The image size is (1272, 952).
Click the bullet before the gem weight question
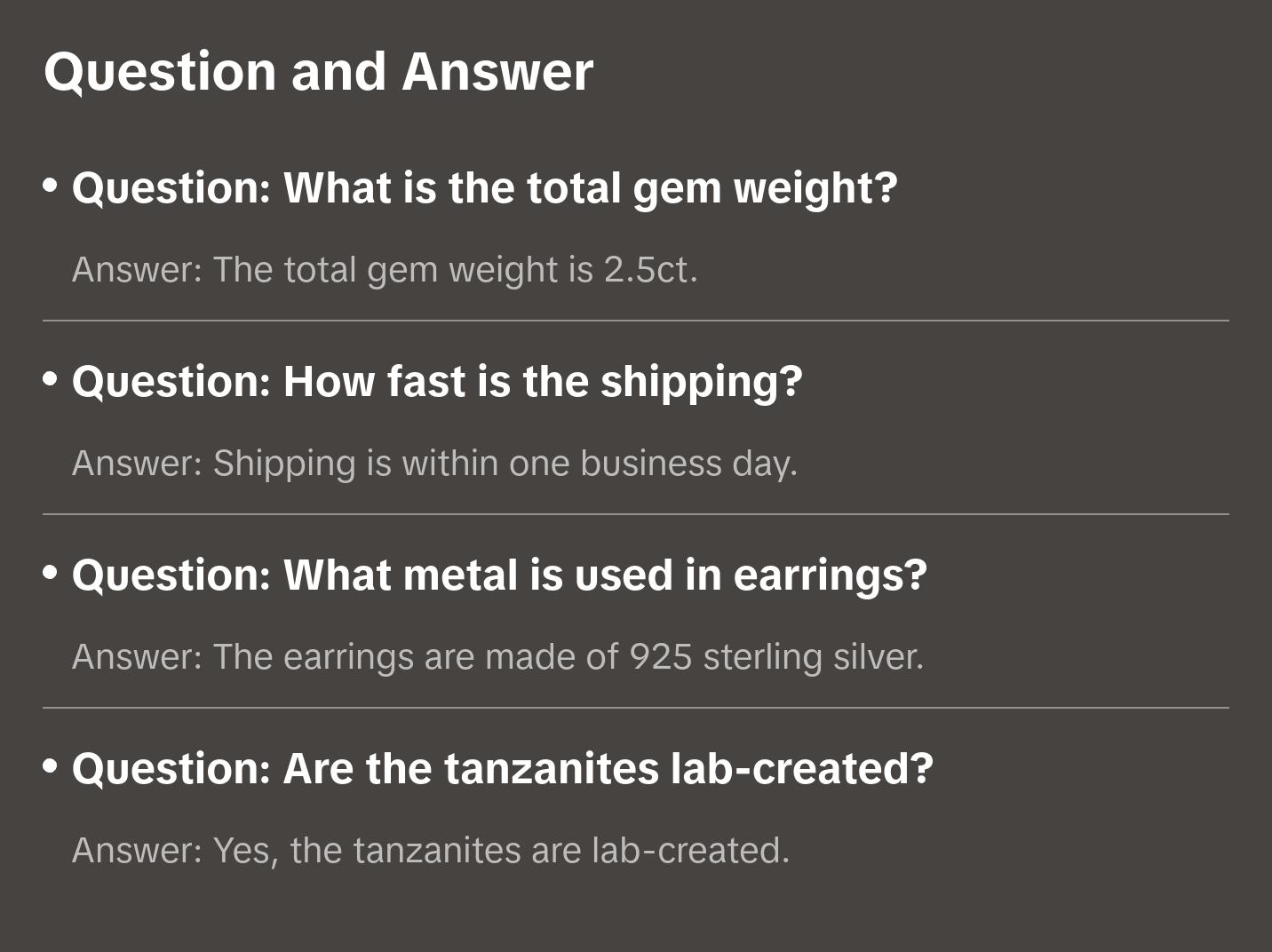click(x=51, y=186)
